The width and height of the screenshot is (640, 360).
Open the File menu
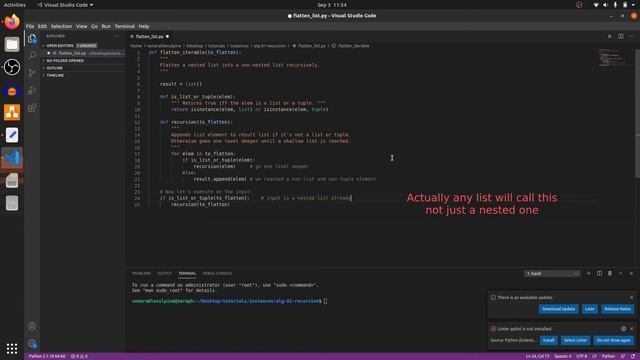30,26
